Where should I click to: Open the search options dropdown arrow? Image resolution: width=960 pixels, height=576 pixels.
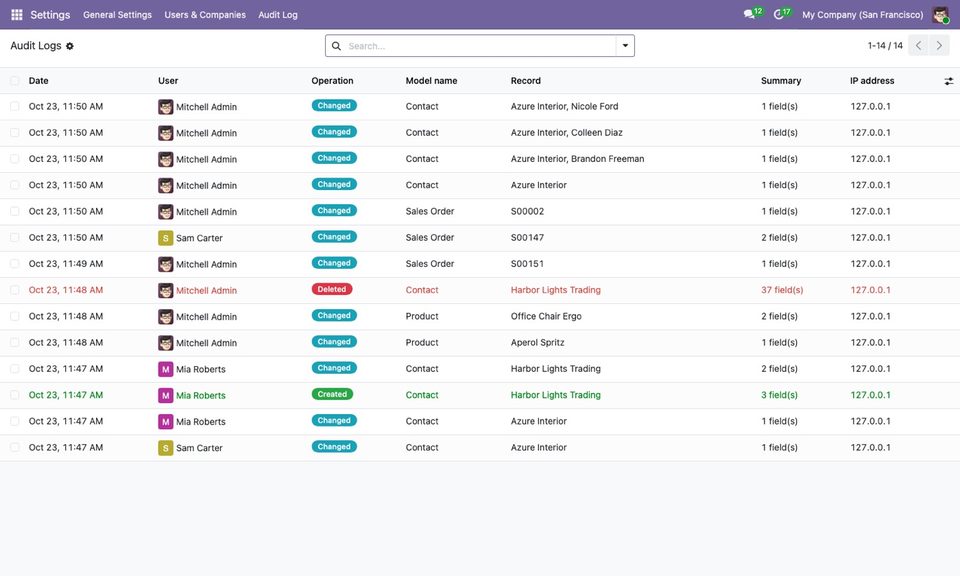pos(625,46)
